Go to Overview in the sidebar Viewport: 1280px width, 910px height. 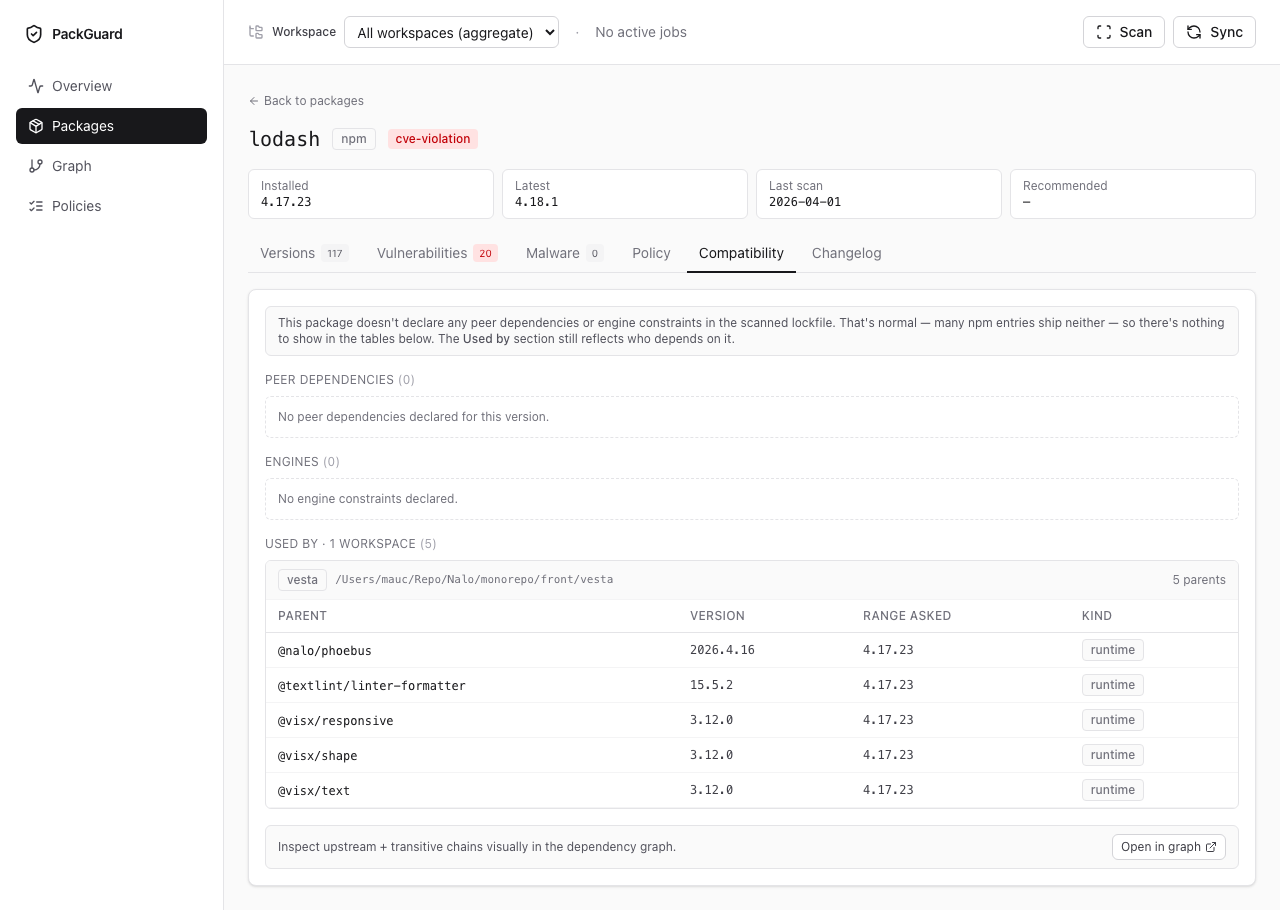coord(111,86)
